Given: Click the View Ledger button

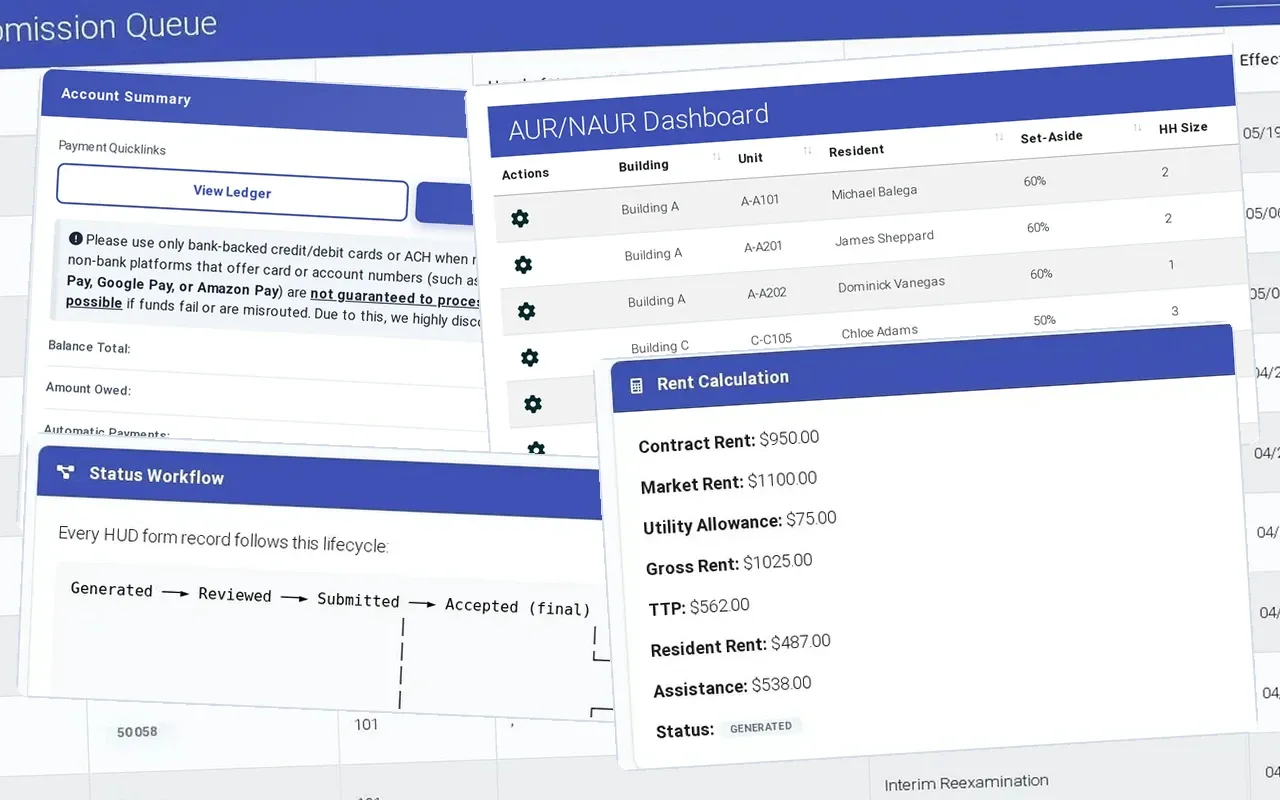Looking at the screenshot, I should [x=232, y=192].
